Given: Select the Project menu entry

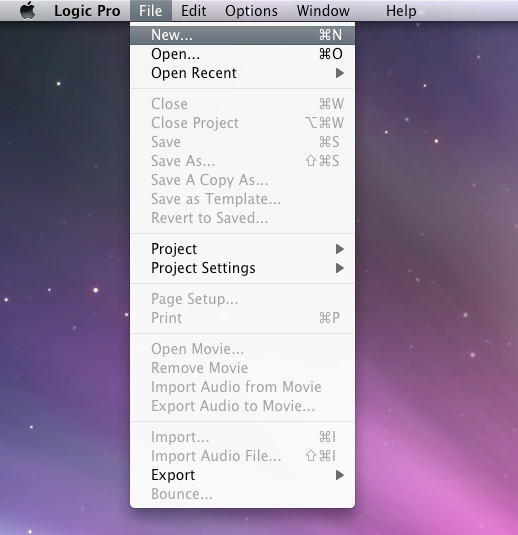Looking at the screenshot, I should coord(242,249).
